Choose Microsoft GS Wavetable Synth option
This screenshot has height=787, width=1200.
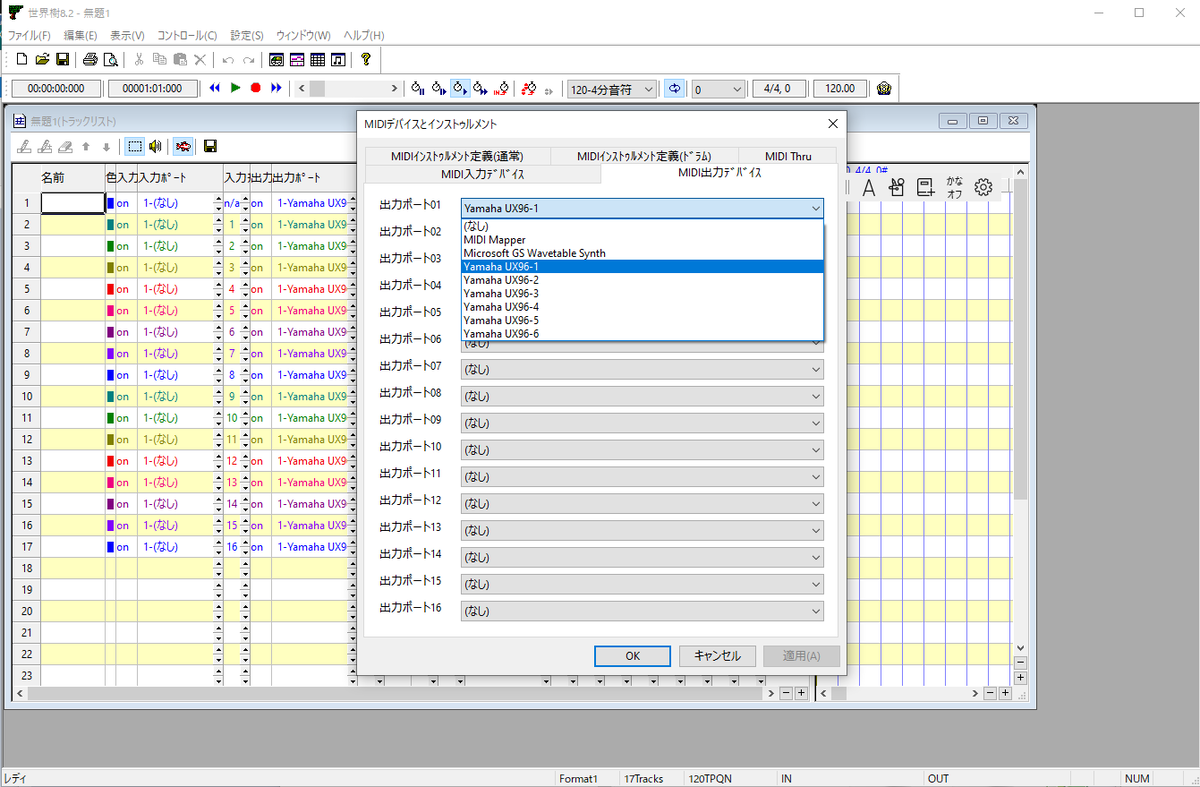[642, 253]
